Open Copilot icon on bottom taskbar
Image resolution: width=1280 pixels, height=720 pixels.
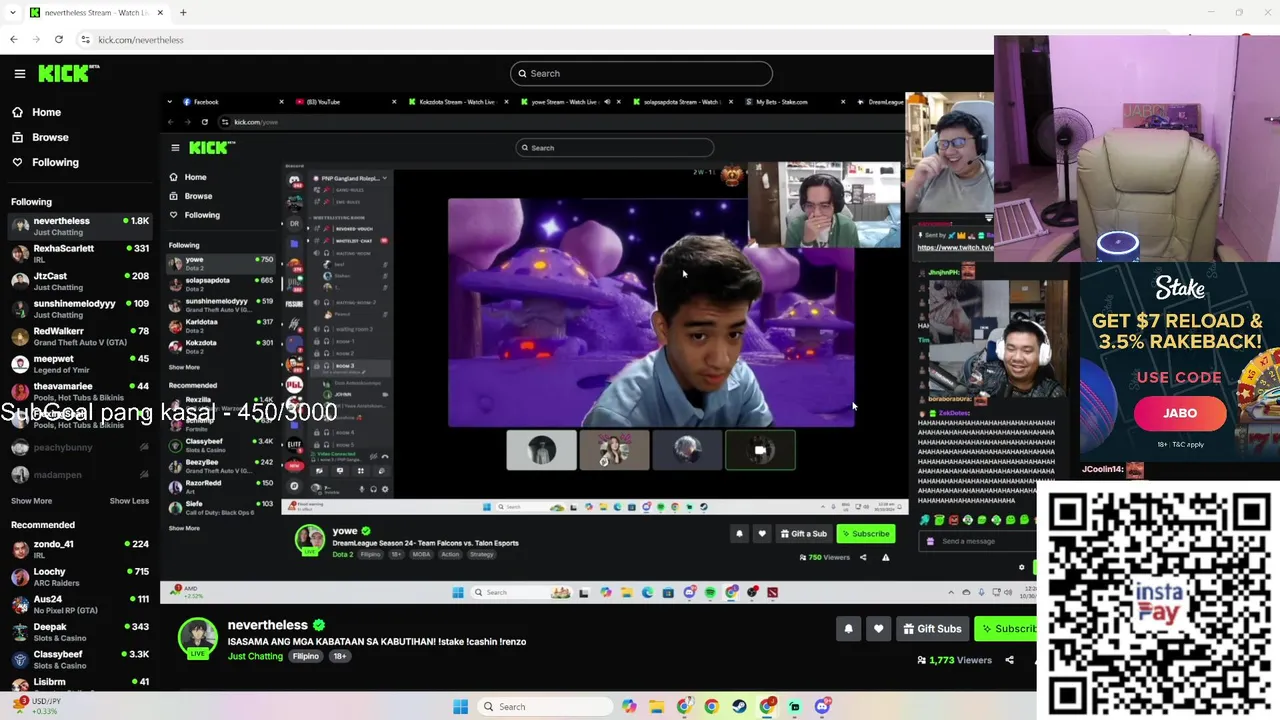(629, 706)
